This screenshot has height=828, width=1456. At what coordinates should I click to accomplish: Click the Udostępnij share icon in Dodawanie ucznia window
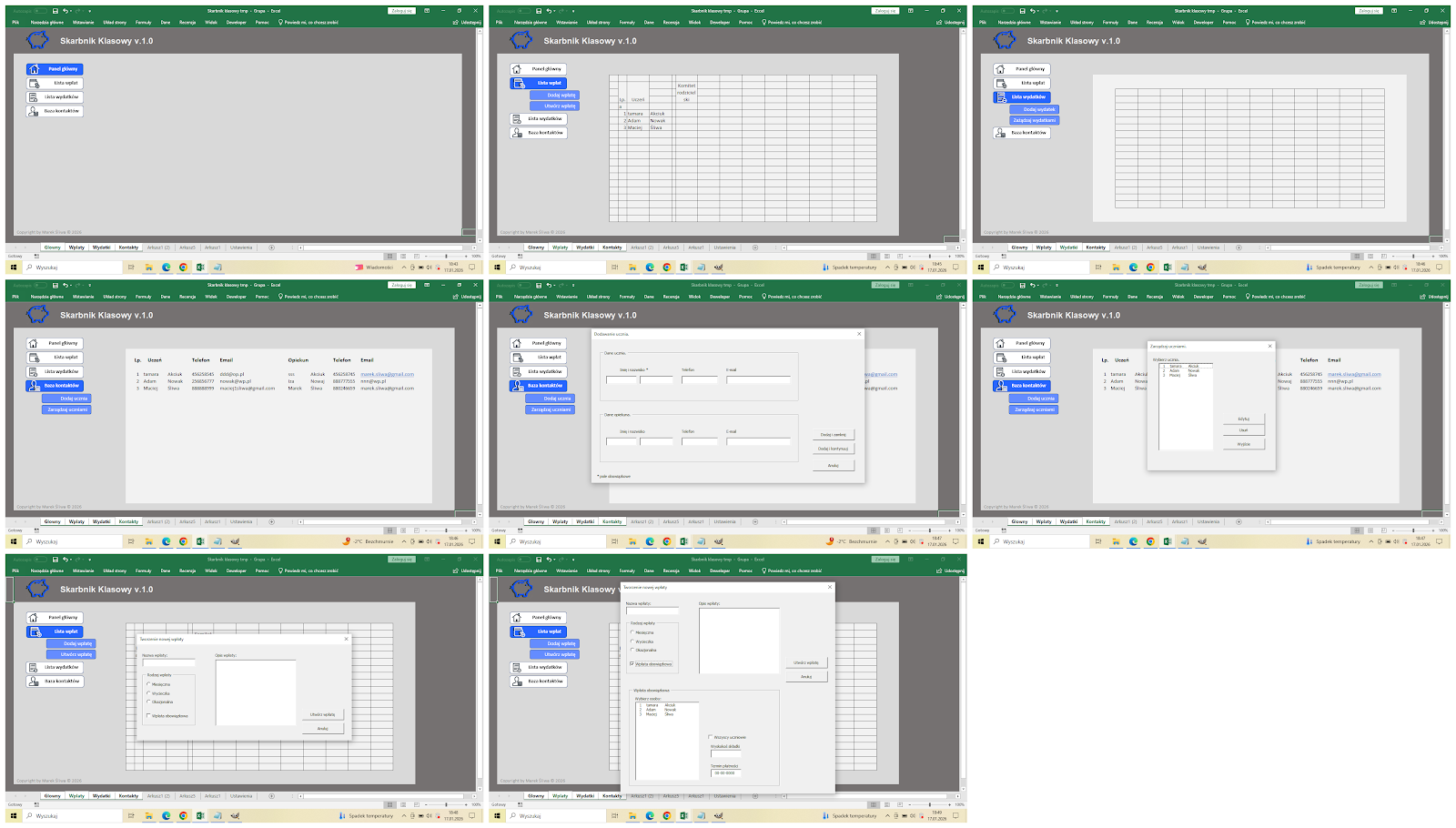click(939, 297)
